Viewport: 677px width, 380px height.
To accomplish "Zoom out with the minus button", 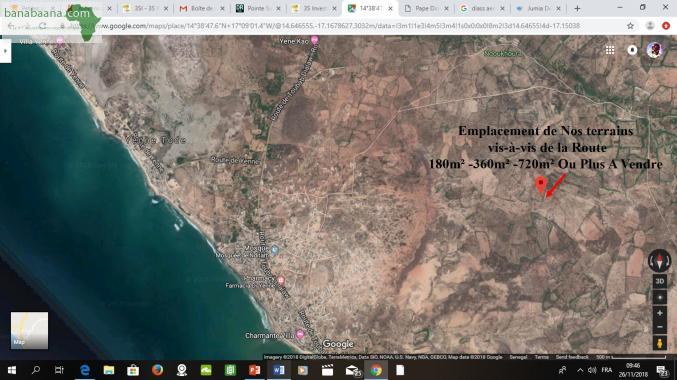I will pos(659,327).
